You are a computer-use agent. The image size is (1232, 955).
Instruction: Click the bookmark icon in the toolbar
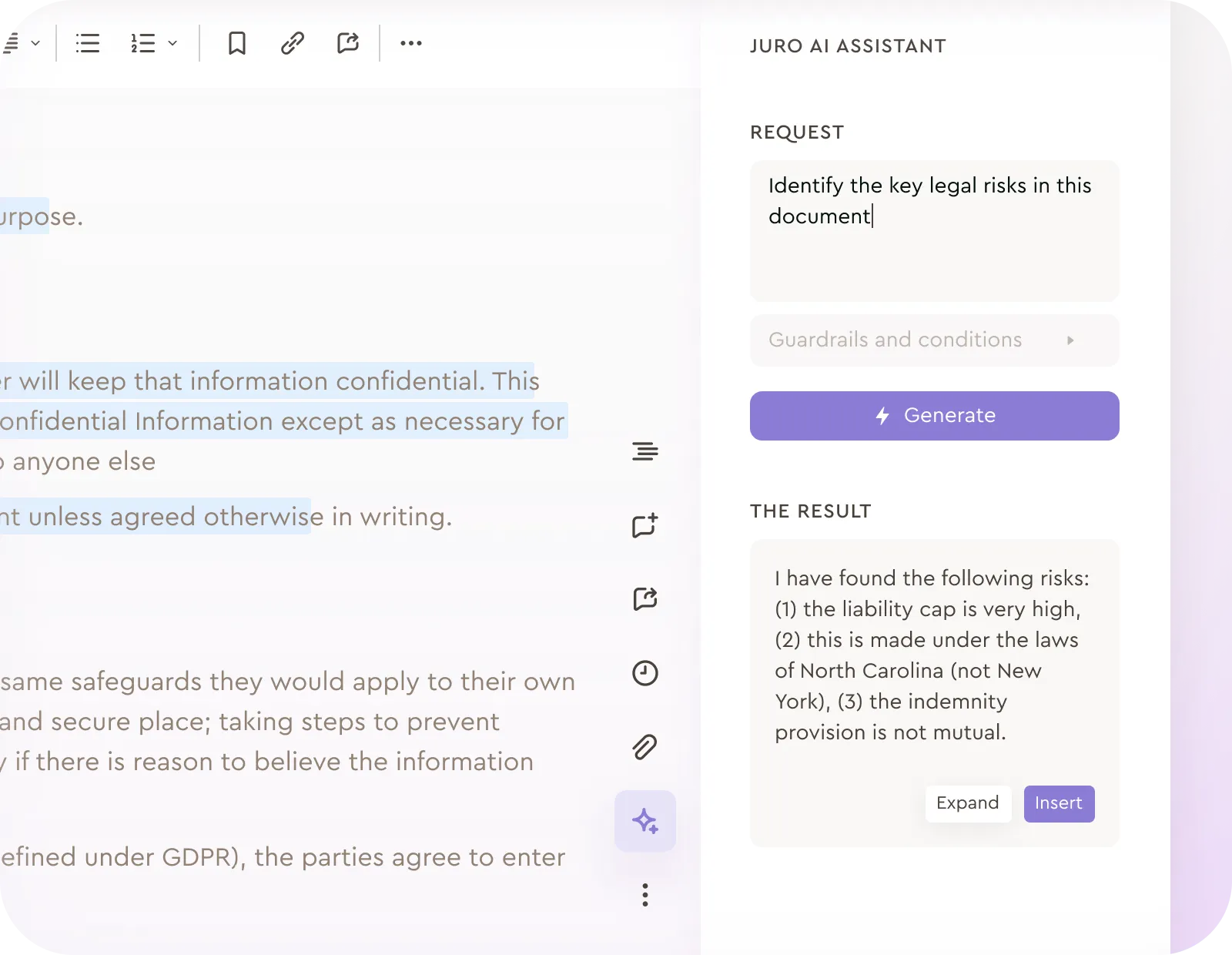[236, 43]
